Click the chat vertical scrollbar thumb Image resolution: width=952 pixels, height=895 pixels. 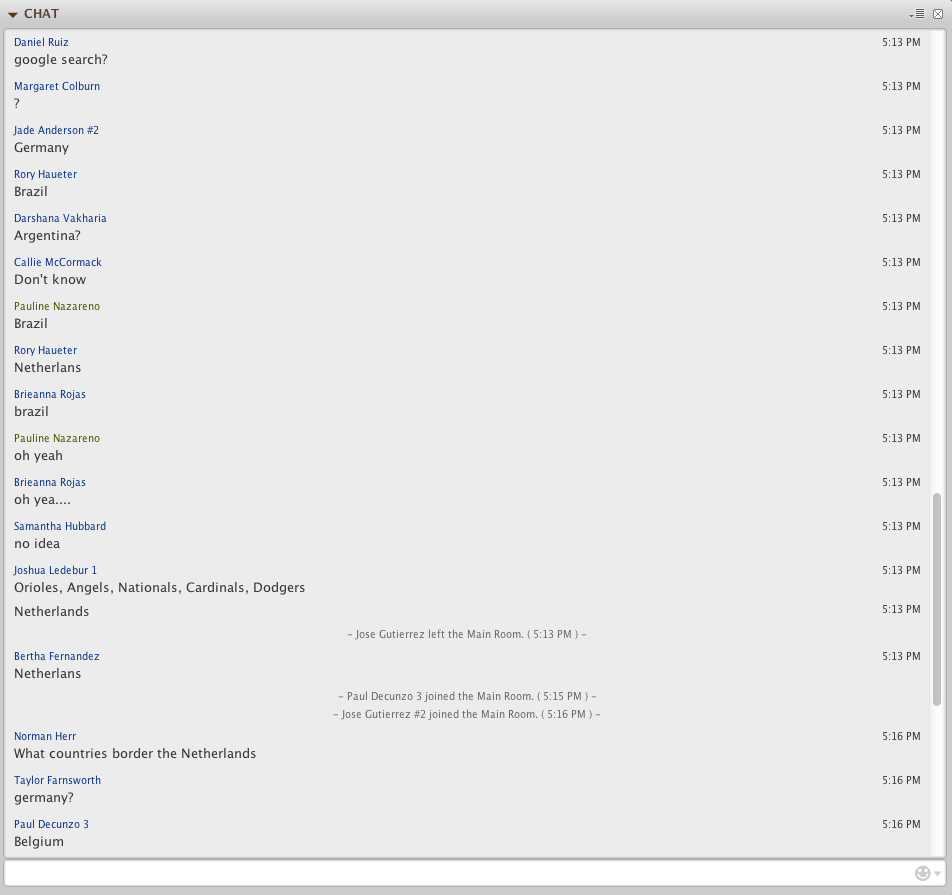937,599
